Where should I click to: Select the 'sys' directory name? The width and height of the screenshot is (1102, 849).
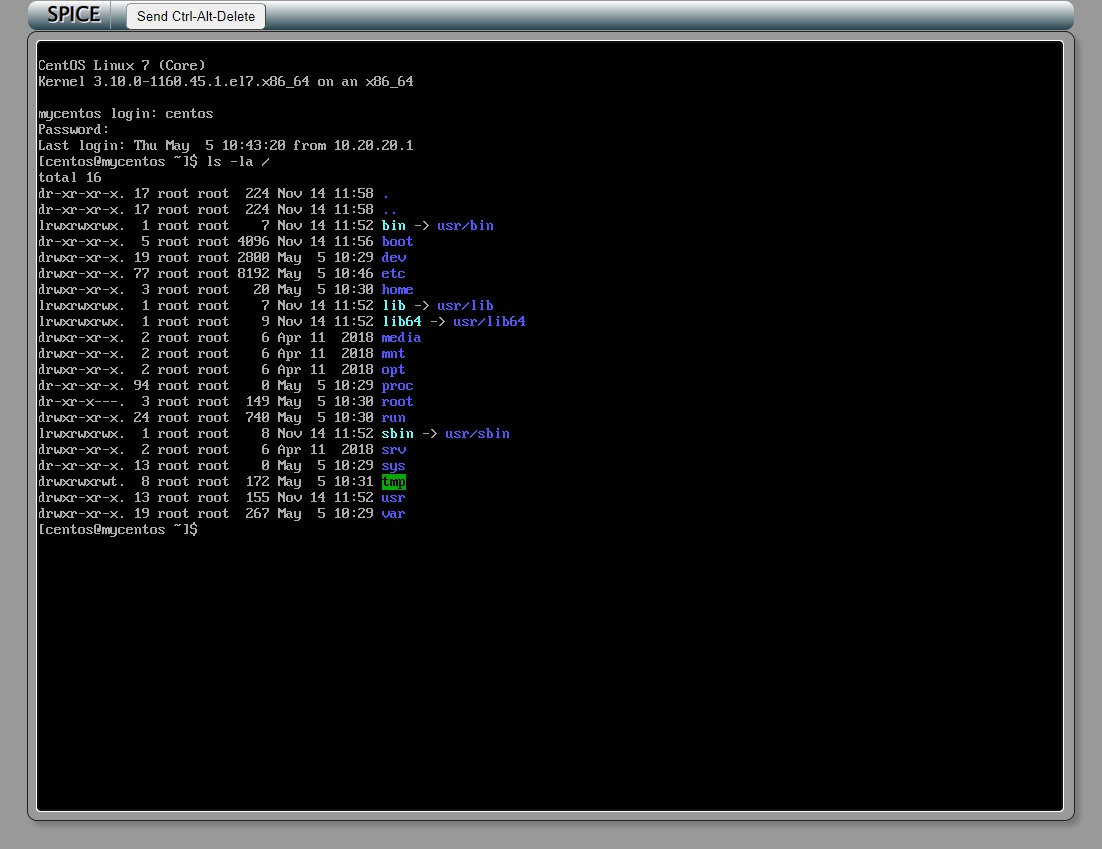[x=394, y=466]
